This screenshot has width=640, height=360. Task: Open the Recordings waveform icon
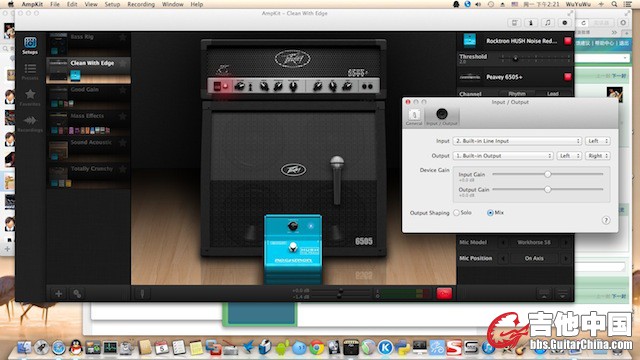[x=30, y=124]
